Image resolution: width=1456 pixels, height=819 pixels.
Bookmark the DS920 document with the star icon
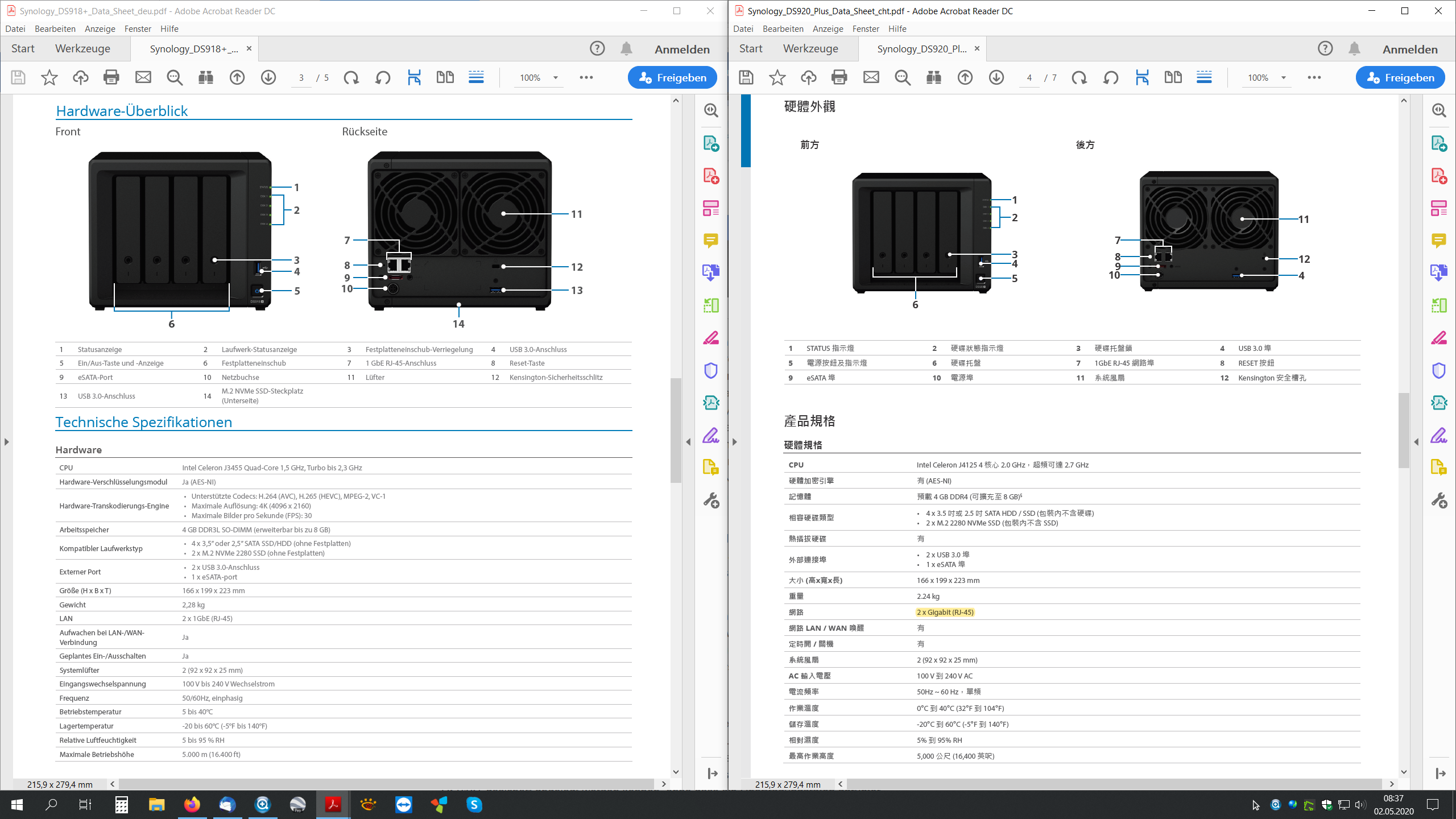point(777,77)
